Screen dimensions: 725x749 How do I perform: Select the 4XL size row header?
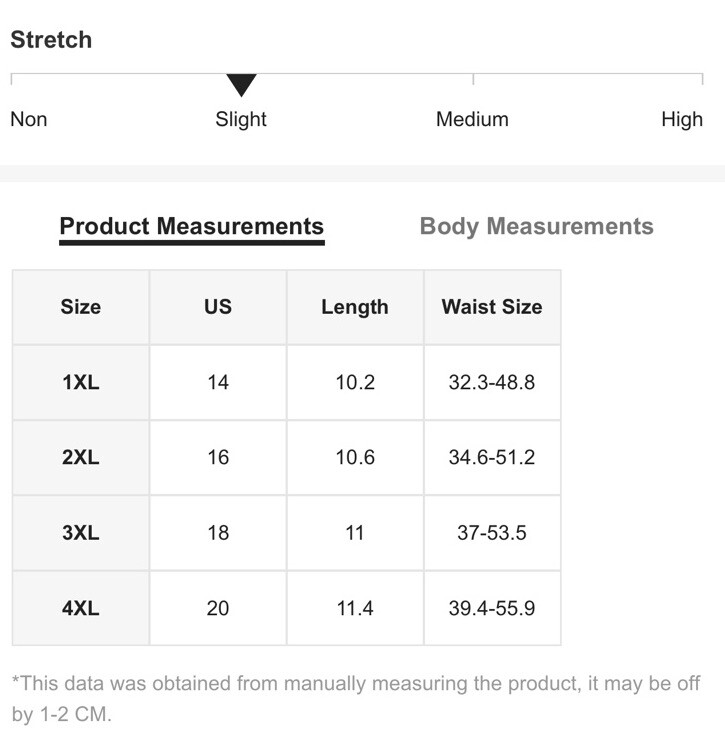[x=81, y=608]
